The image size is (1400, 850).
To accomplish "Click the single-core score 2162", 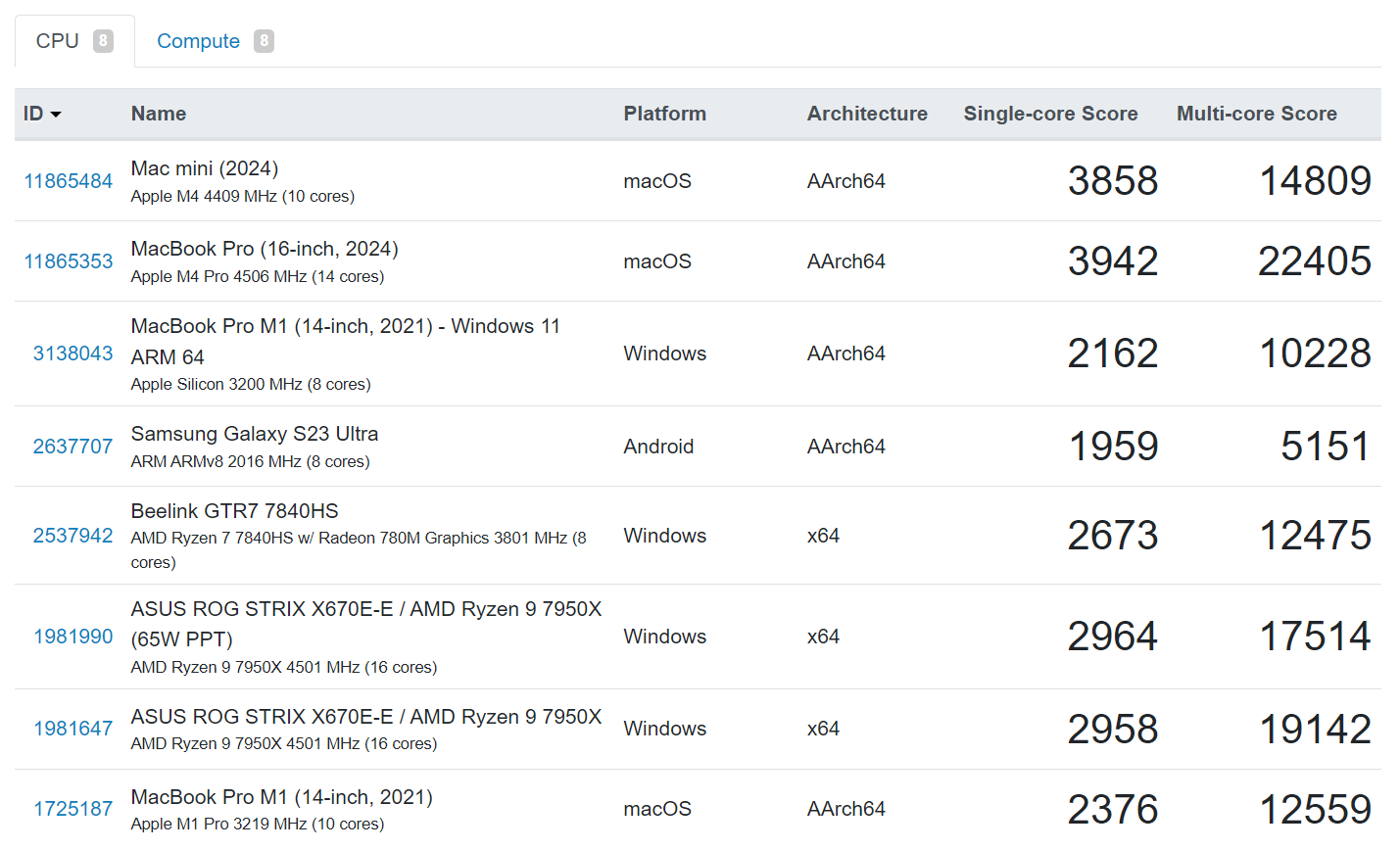I will coord(1113,354).
